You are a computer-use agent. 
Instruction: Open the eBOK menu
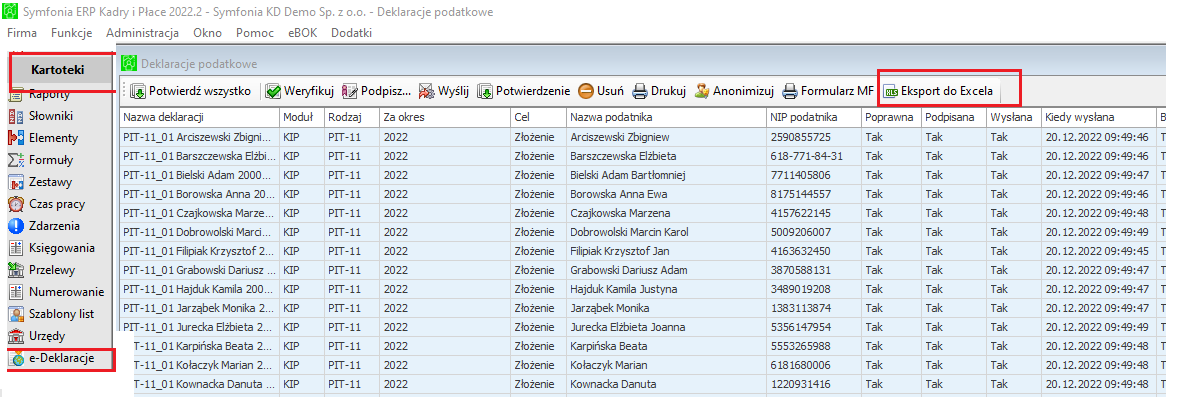(x=302, y=33)
